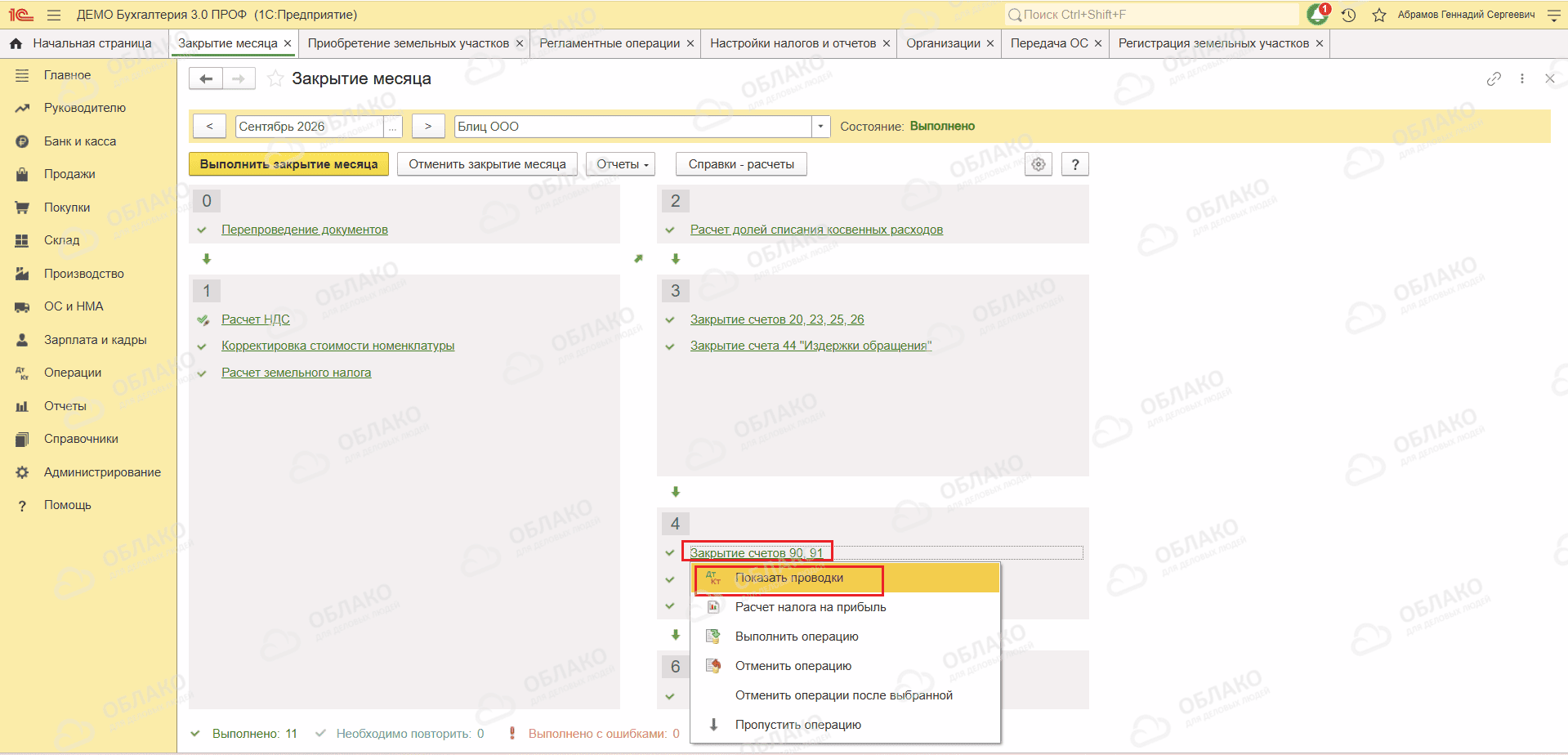Open service menu at top right corner

(x=1554, y=15)
